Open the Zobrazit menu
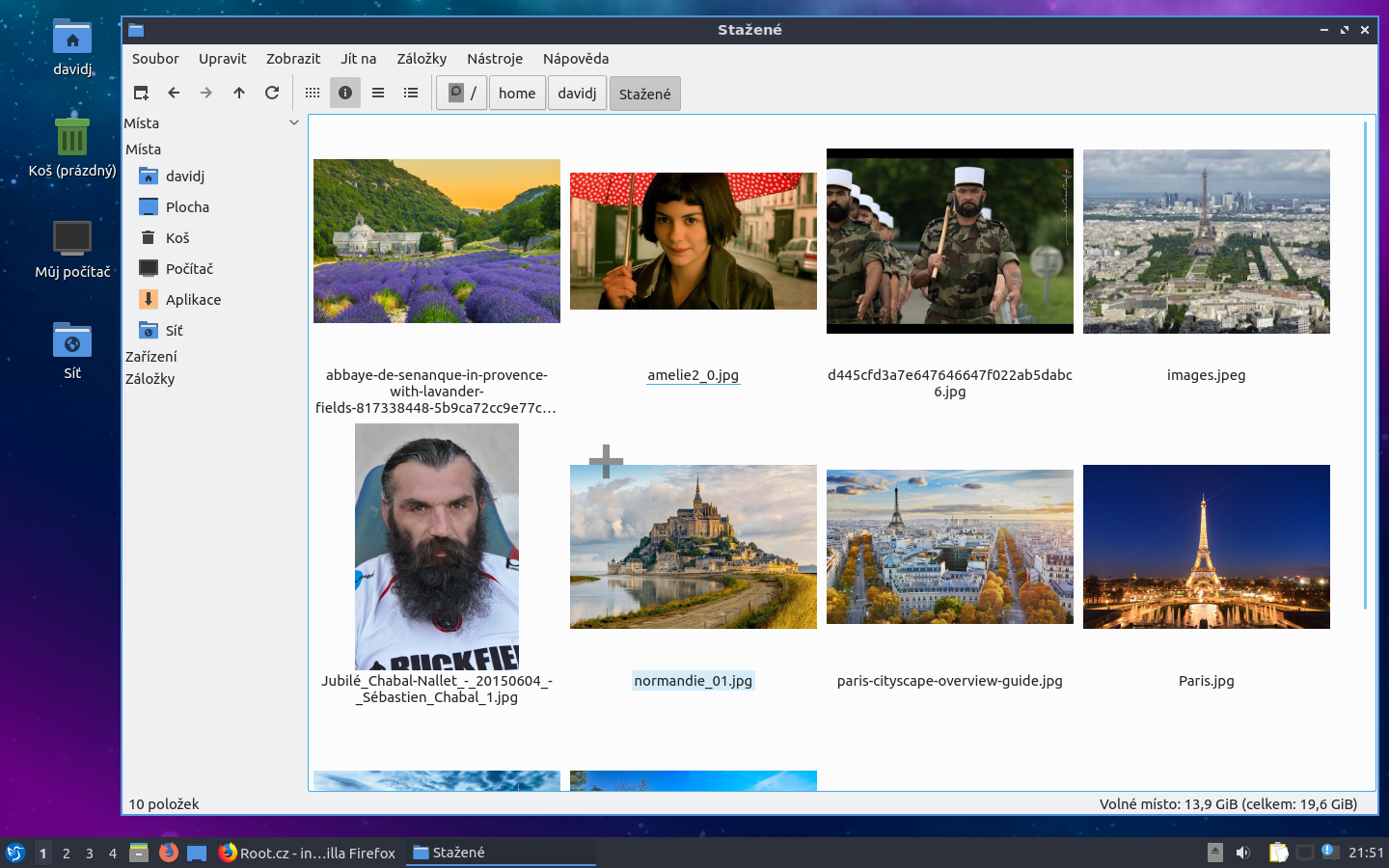The width and height of the screenshot is (1389, 868). [x=293, y=59]
